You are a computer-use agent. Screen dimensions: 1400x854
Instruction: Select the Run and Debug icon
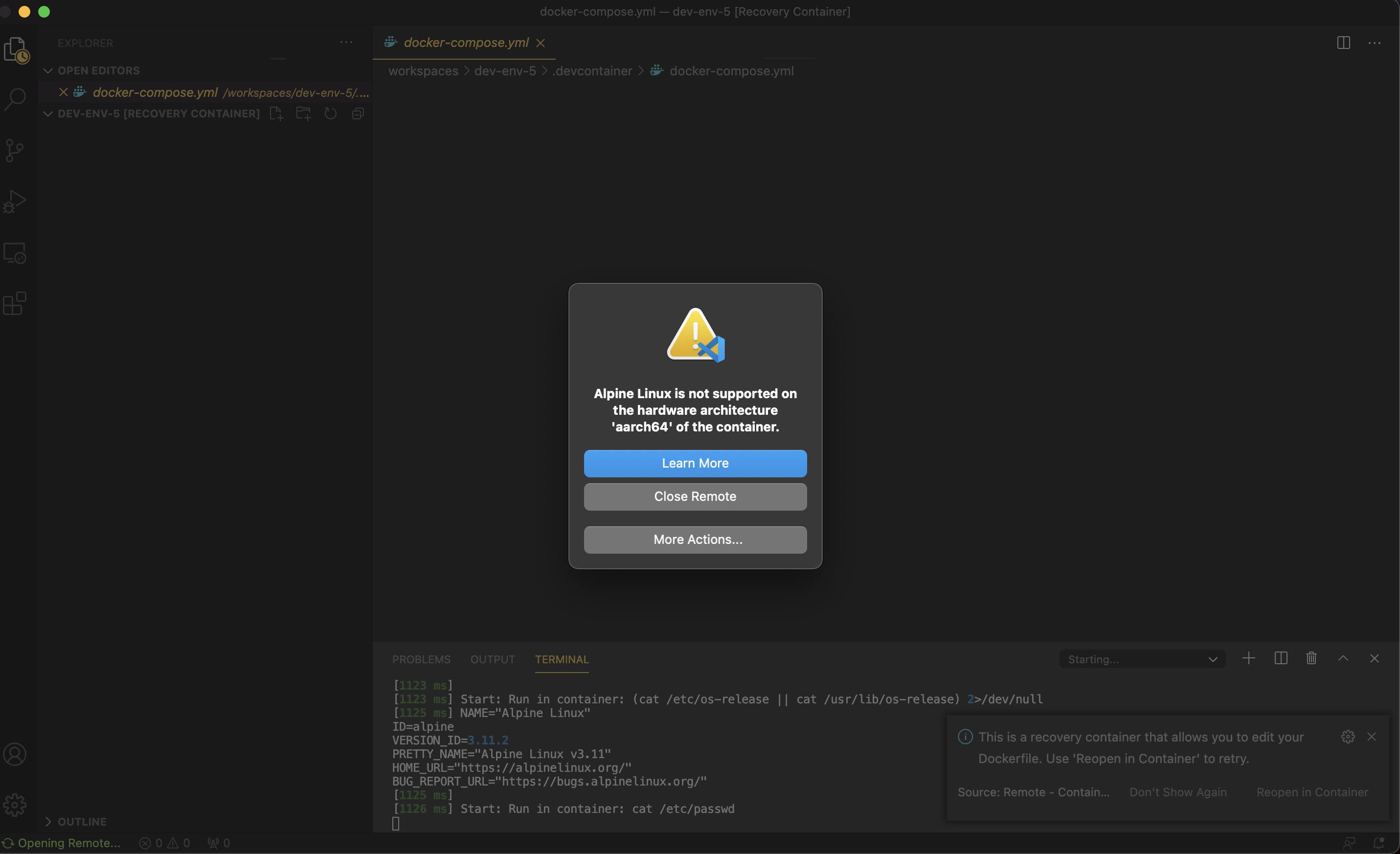(x=15, y=201)
